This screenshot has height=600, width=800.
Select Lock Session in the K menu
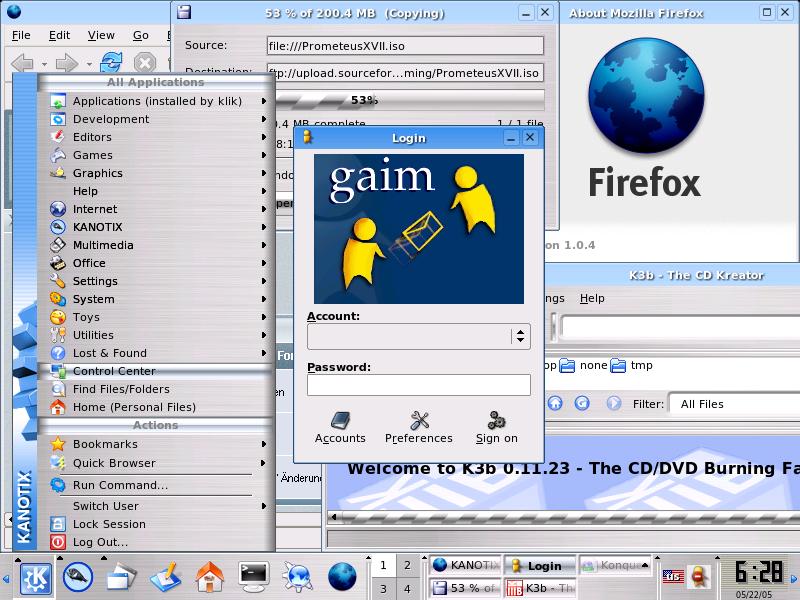coord(156,524)
